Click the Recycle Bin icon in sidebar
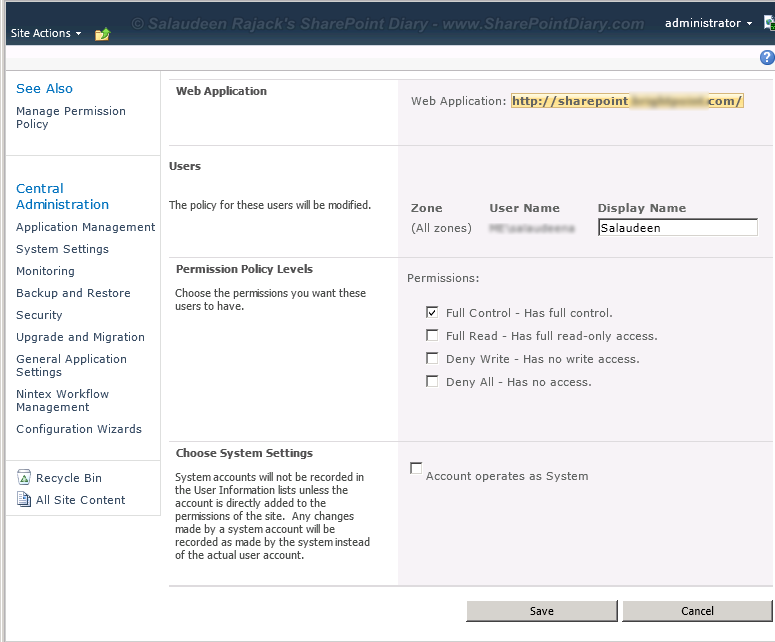775x642 pixels. tap(24, 477)
